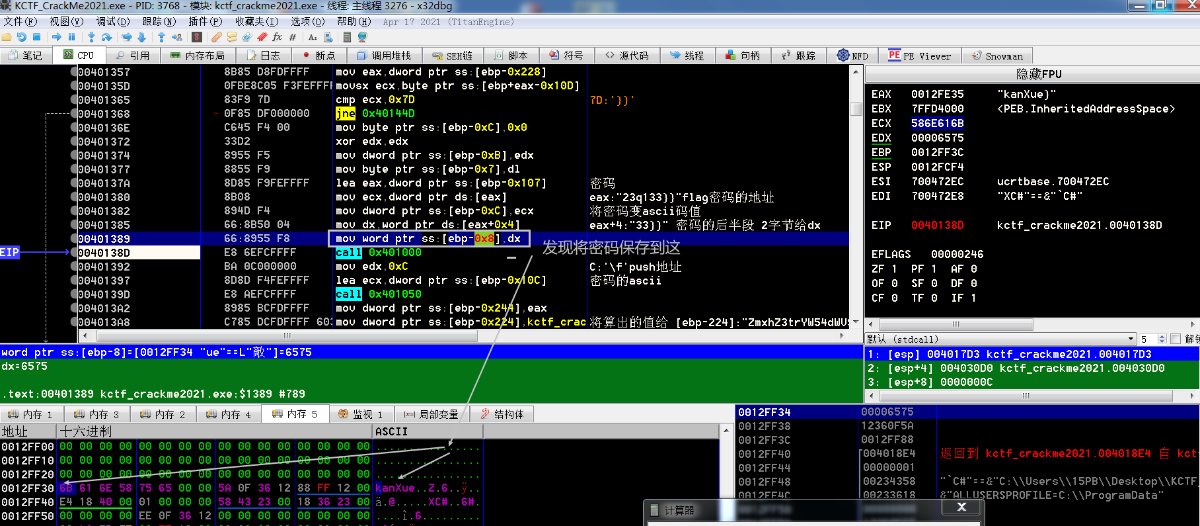Click the Pause toolbar icon

pyautogui.click(x=72, y=37)
